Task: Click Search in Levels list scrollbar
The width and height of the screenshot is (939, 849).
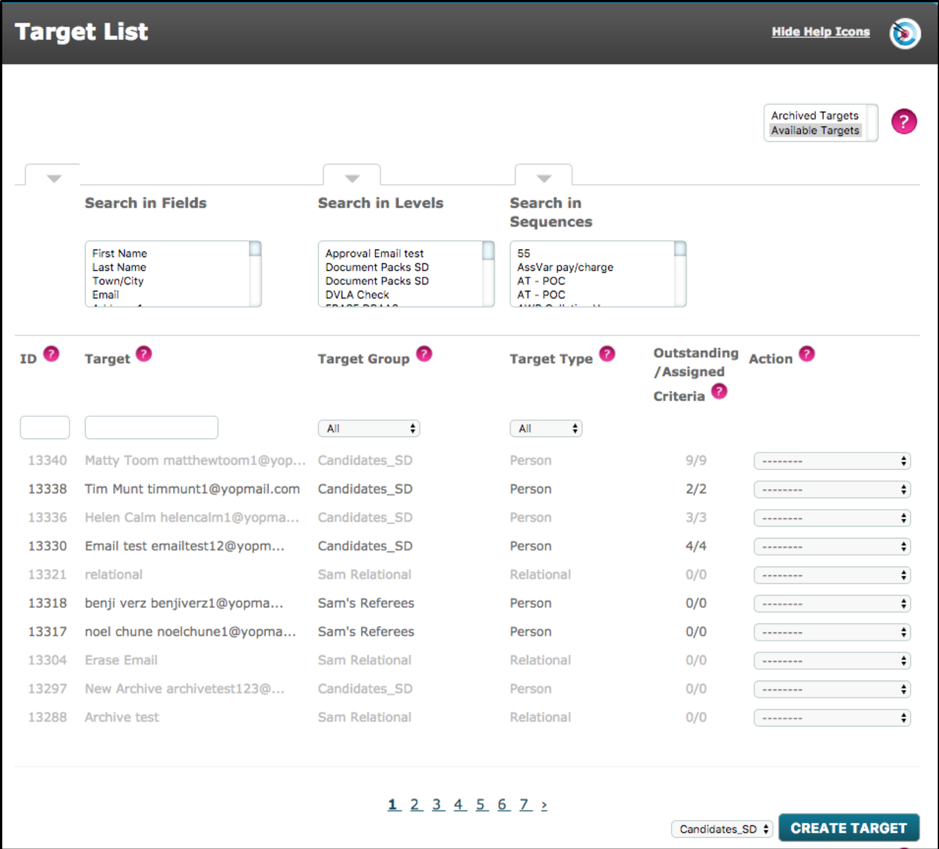Action: click(488, 274)
